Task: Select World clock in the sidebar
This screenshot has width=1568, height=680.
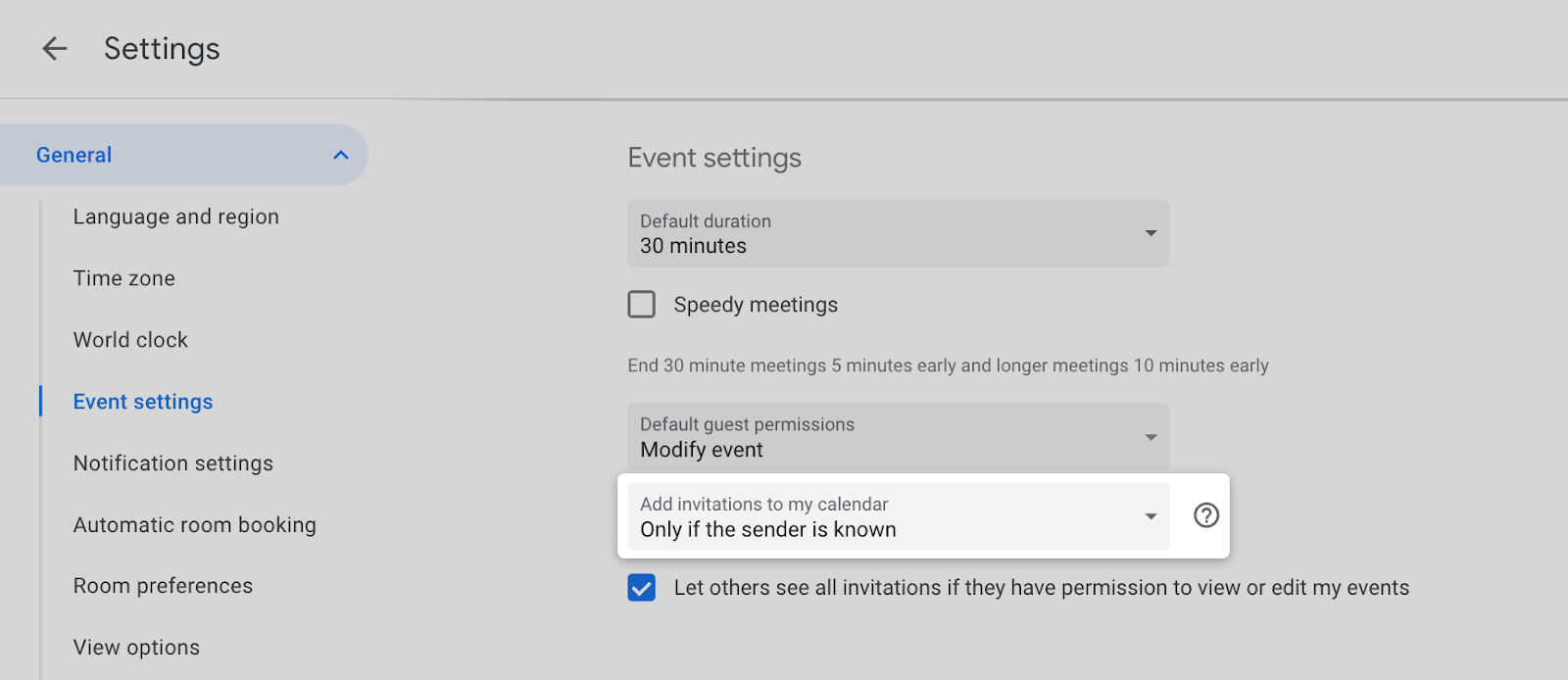Action: 130,340
